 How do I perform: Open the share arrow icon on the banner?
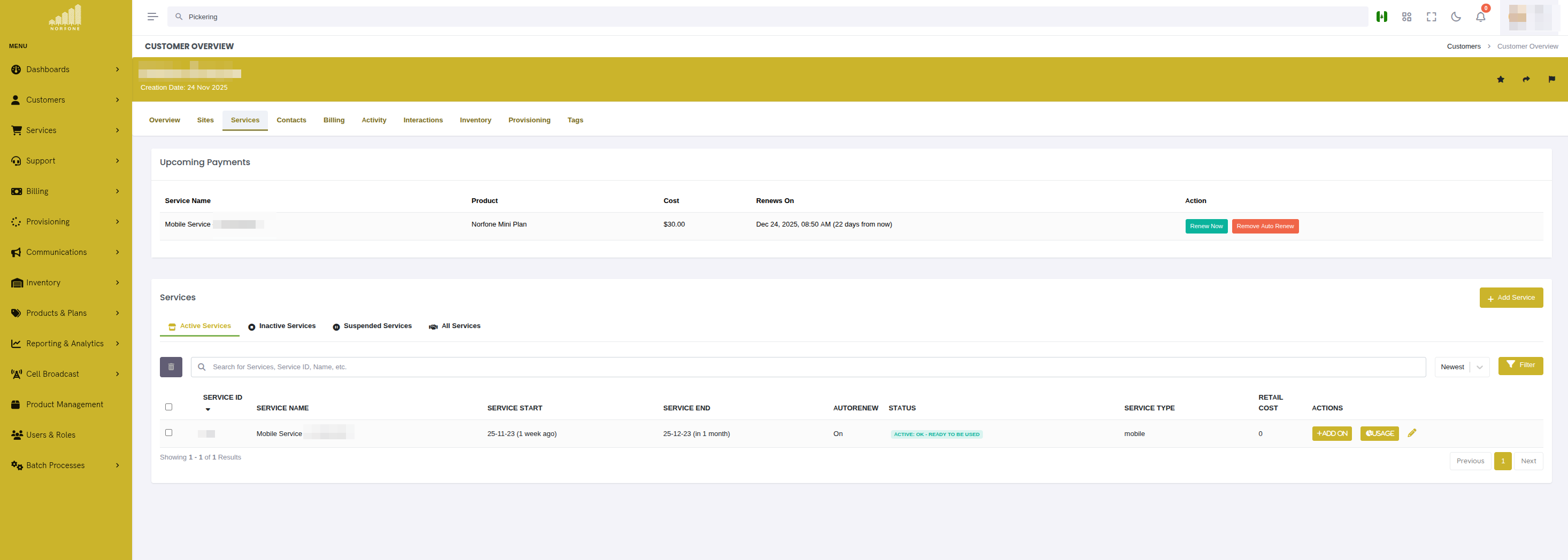coord(1526,79)
